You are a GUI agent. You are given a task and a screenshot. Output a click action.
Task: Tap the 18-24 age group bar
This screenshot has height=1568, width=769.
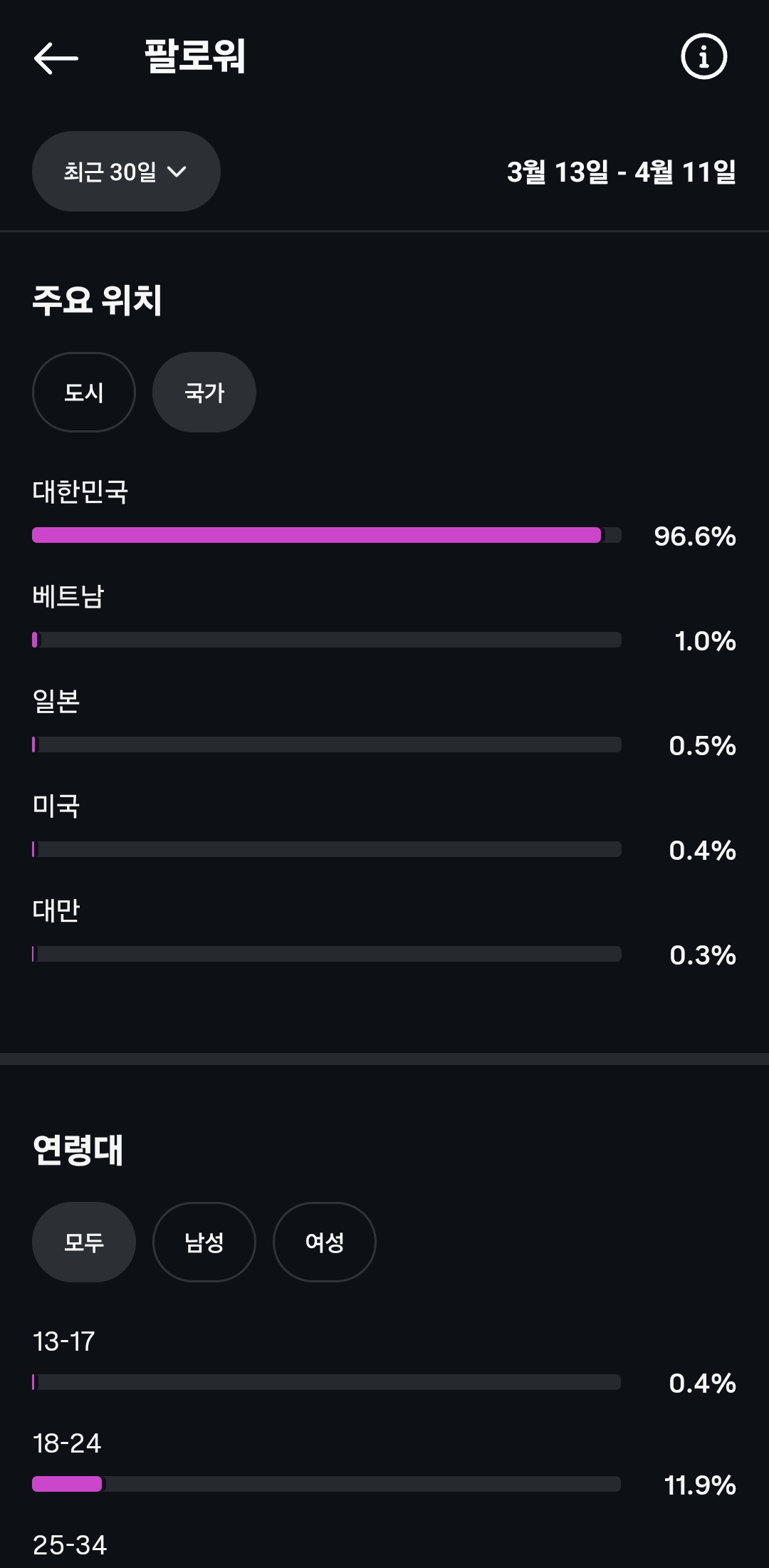click(x=327, y=1484)
